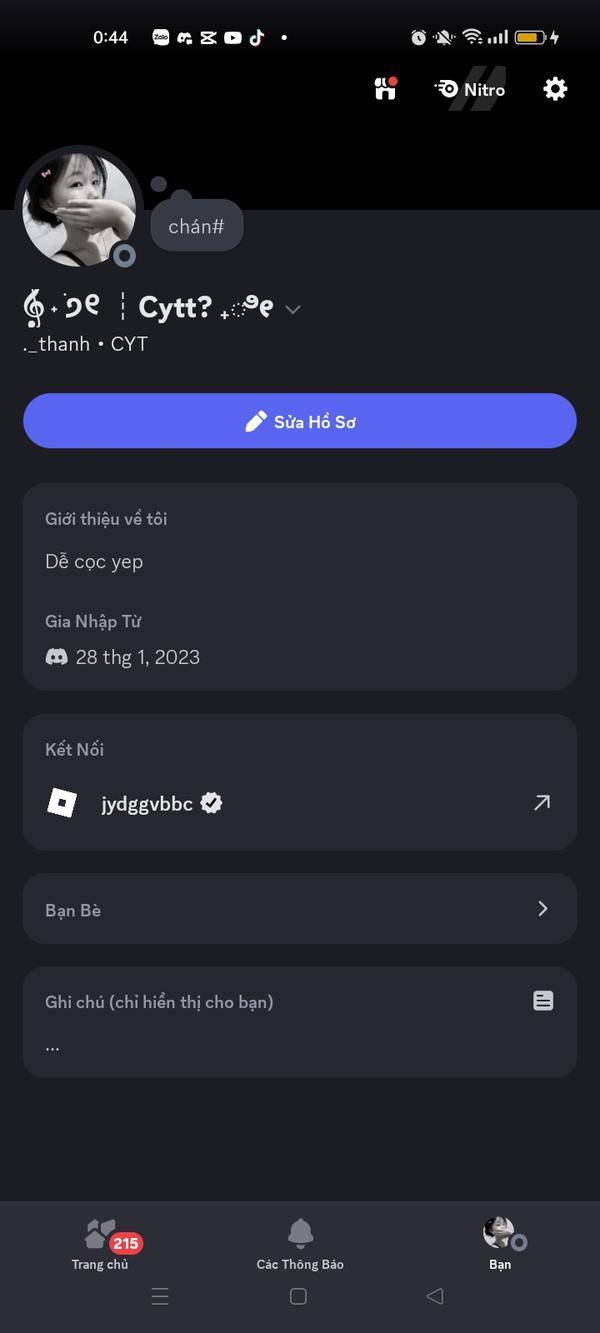Open settings gear icon

(x=555, y=89)
